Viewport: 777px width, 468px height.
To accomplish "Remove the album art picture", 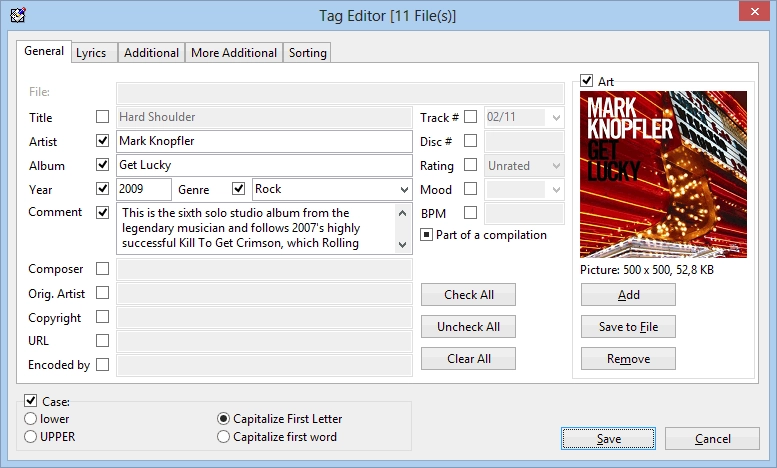I will 628,358.
